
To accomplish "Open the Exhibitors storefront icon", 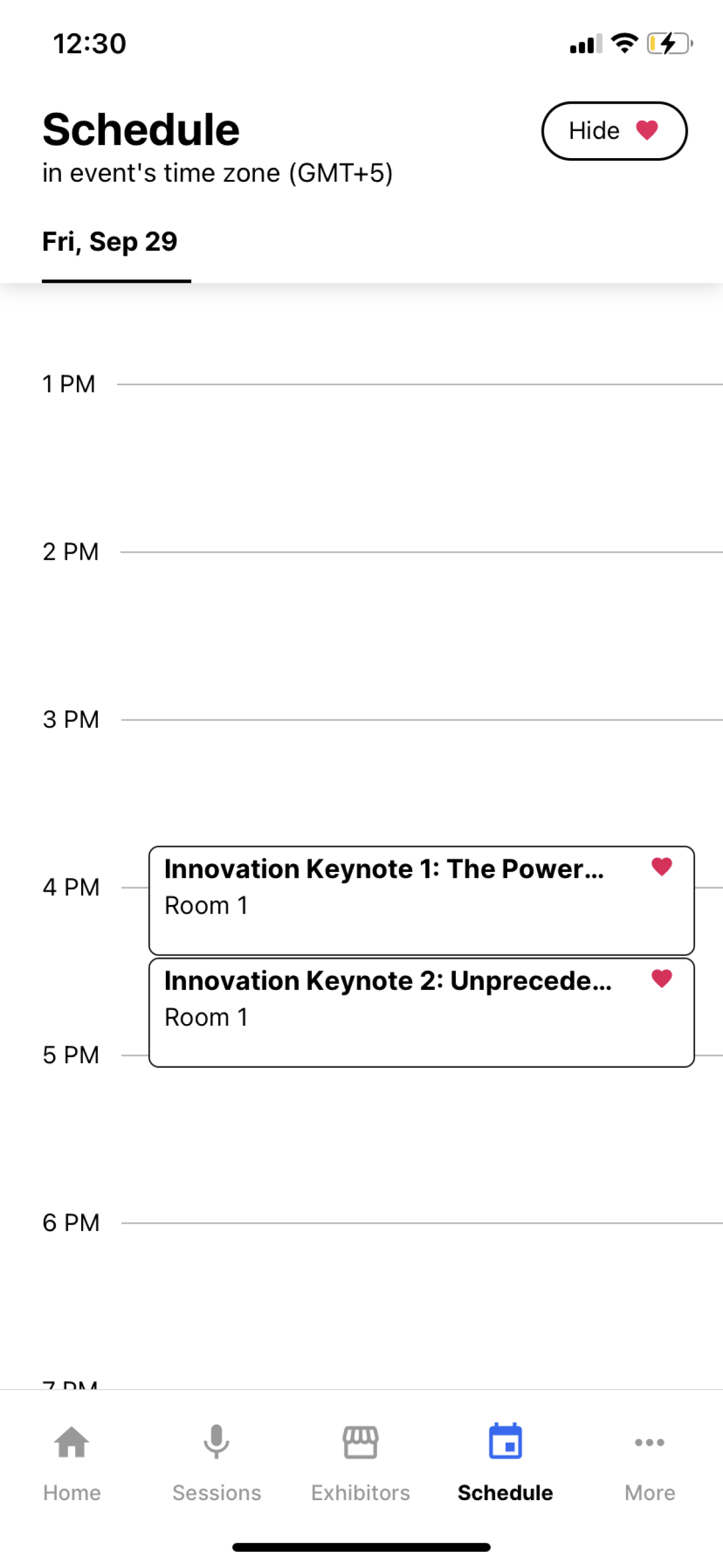I will click(360, 1441).
